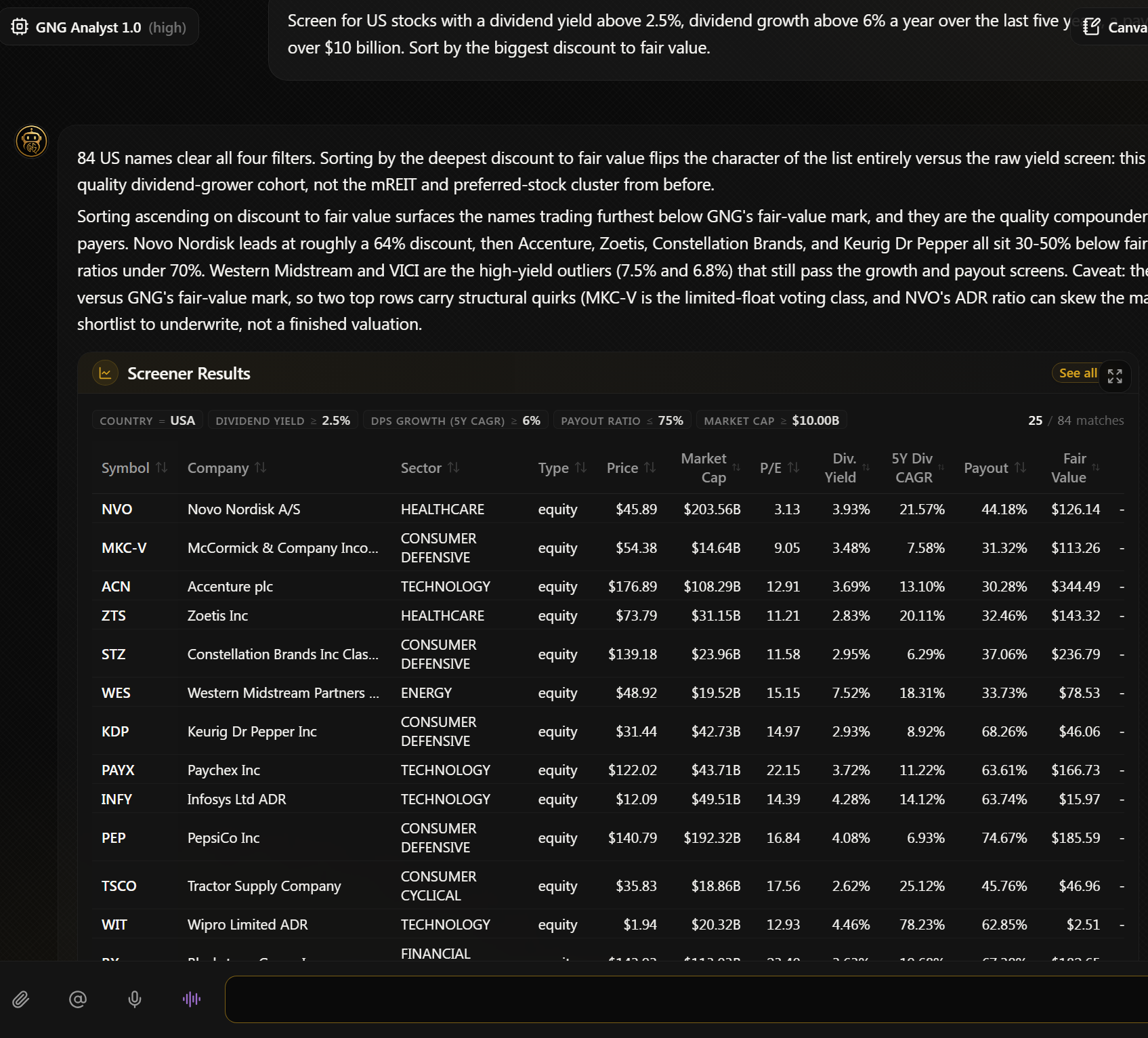This screenshot has width=1148, height=1038.
Task: Click the Payout Ratio ≤ 75% filter chip
Action: point(622,421)
